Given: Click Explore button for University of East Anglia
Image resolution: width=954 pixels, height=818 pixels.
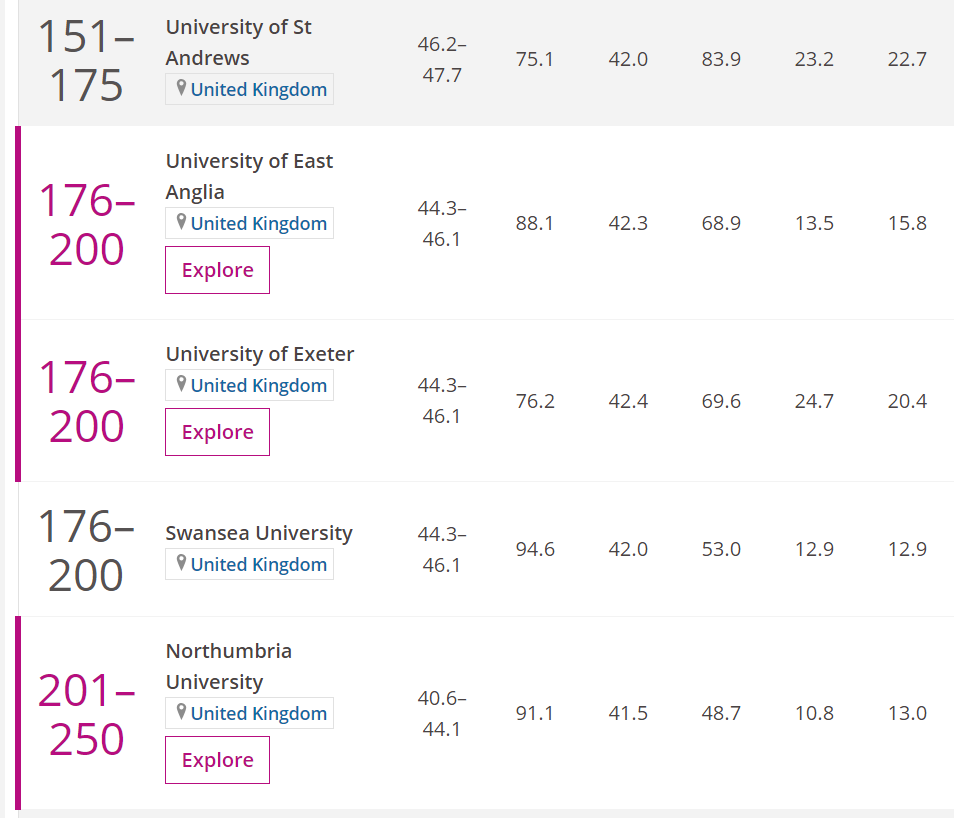Looking at the screenshot, I should click(217, 270).
